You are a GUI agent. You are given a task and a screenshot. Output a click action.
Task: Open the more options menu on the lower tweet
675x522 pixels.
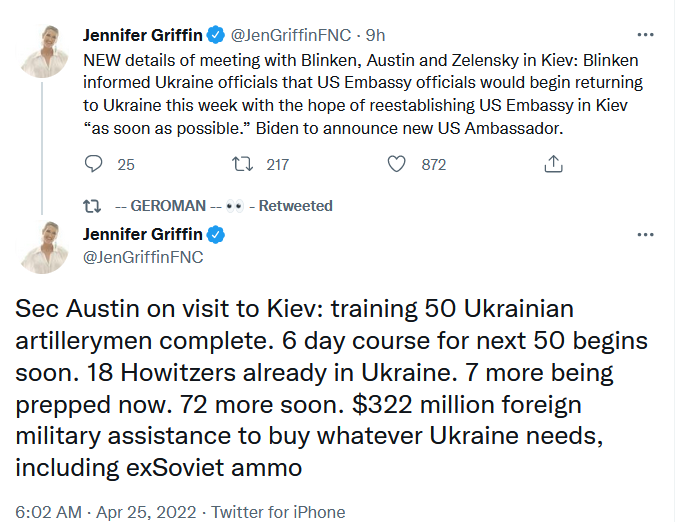tap(646, 234)
